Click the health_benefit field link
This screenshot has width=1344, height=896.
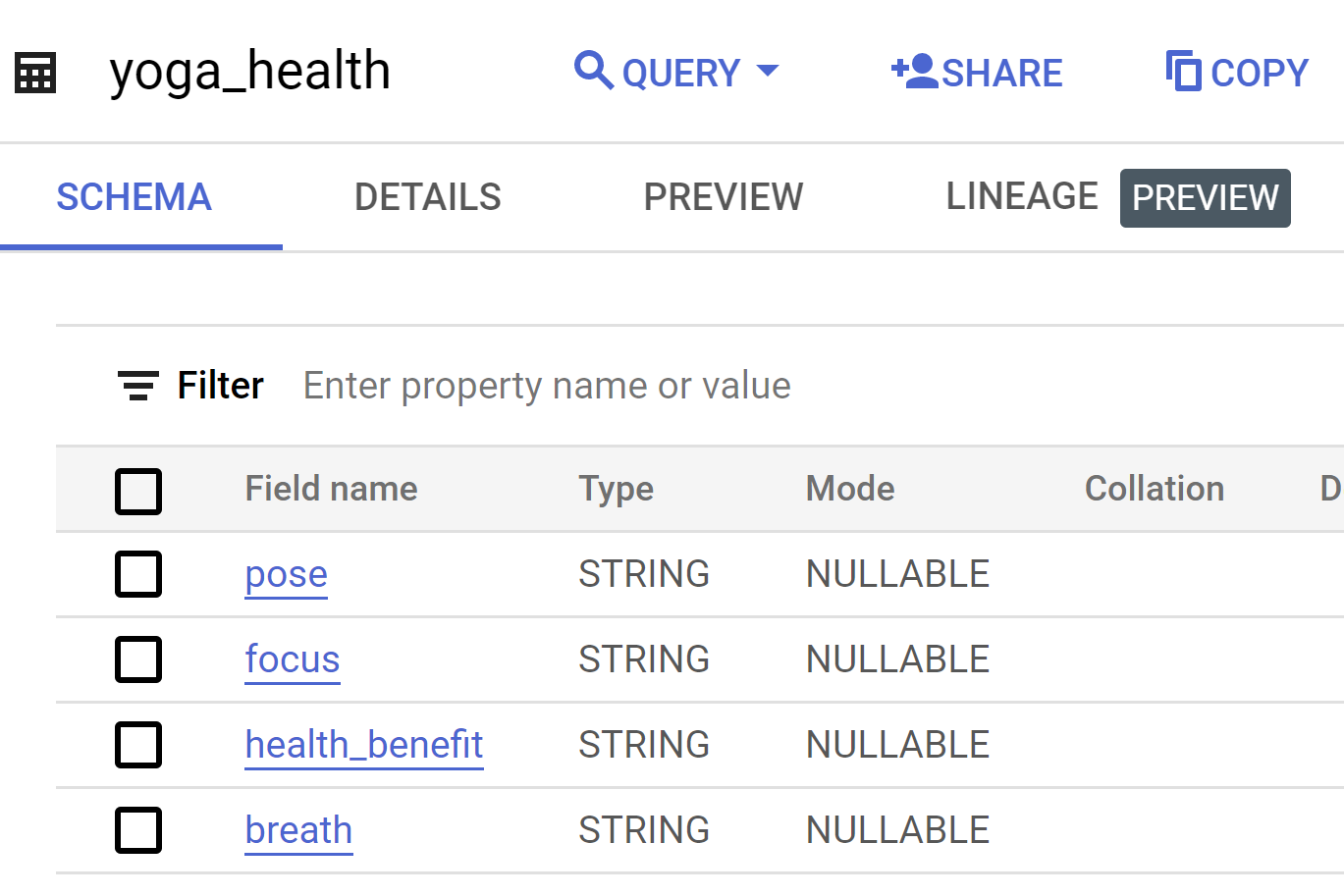363,745
